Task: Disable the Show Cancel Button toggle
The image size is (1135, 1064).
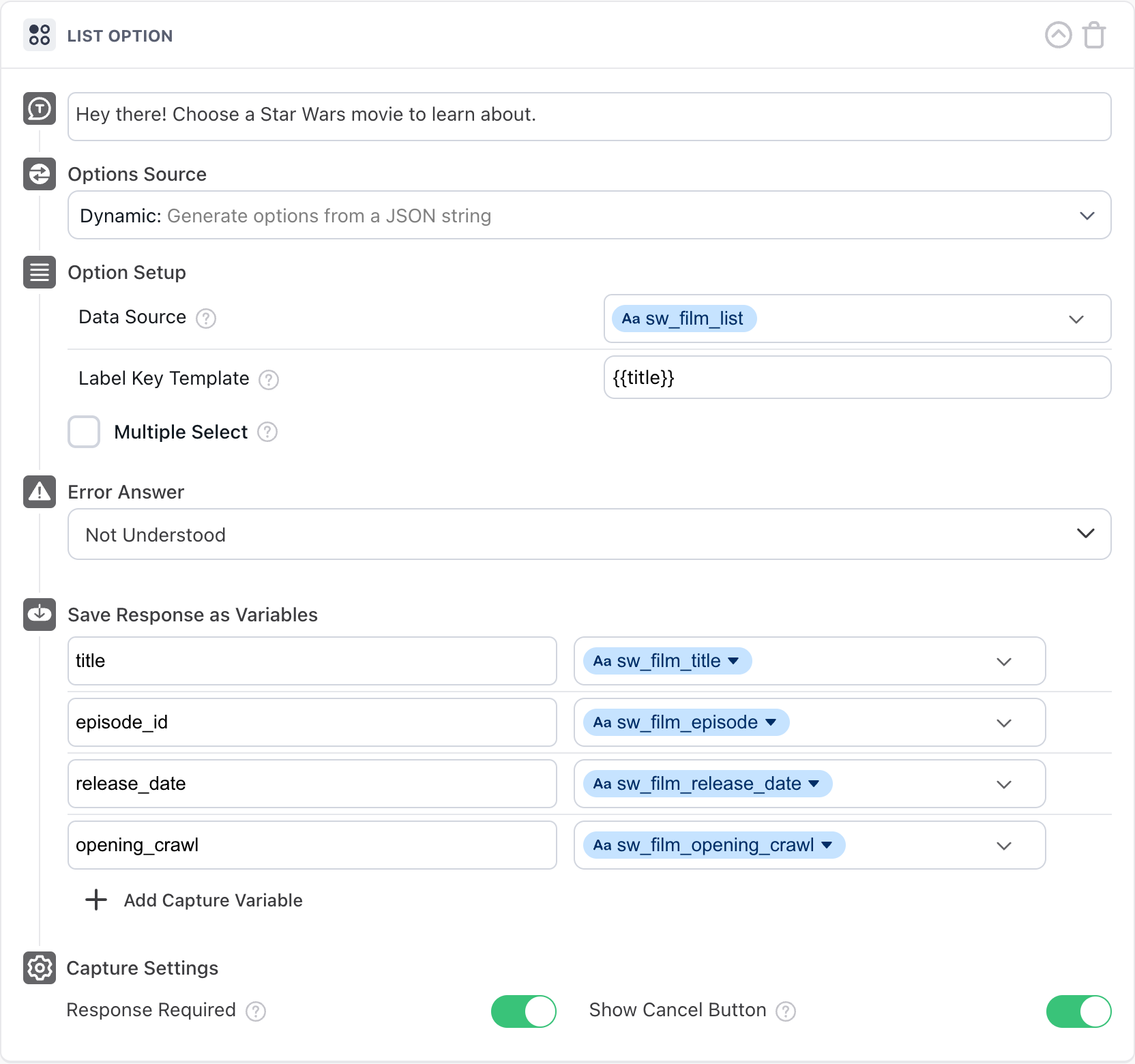Action: pos(1078,1011)
